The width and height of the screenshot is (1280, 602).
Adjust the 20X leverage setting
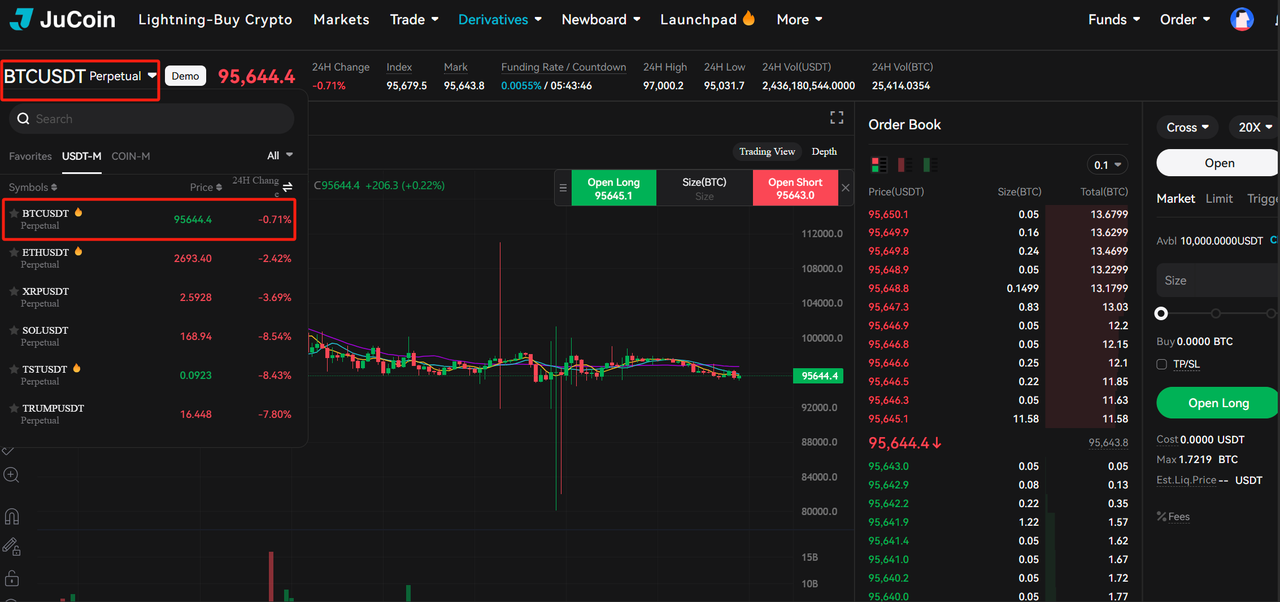click(1255, 127)
